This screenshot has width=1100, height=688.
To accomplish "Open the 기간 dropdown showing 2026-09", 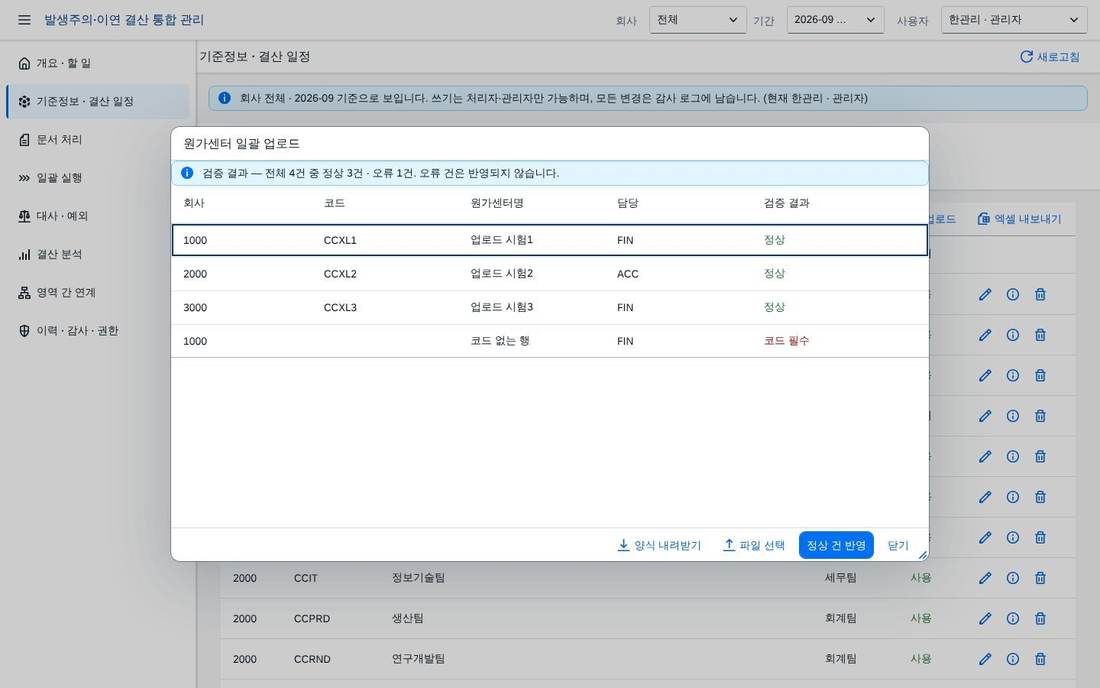I will pos(835,20).
